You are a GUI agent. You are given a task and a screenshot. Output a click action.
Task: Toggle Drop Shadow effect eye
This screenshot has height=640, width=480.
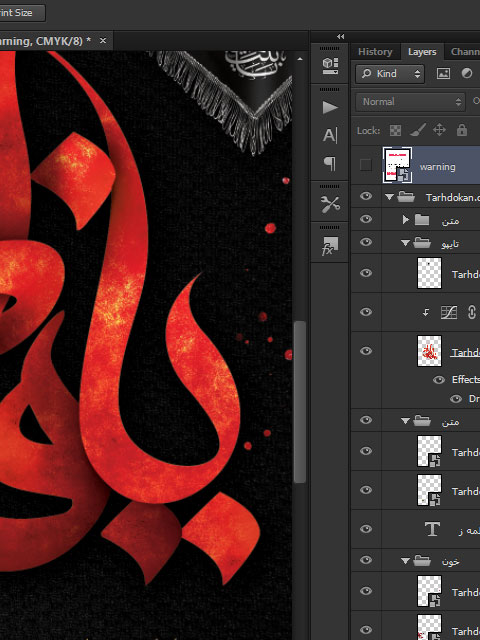tap(456, 399)
